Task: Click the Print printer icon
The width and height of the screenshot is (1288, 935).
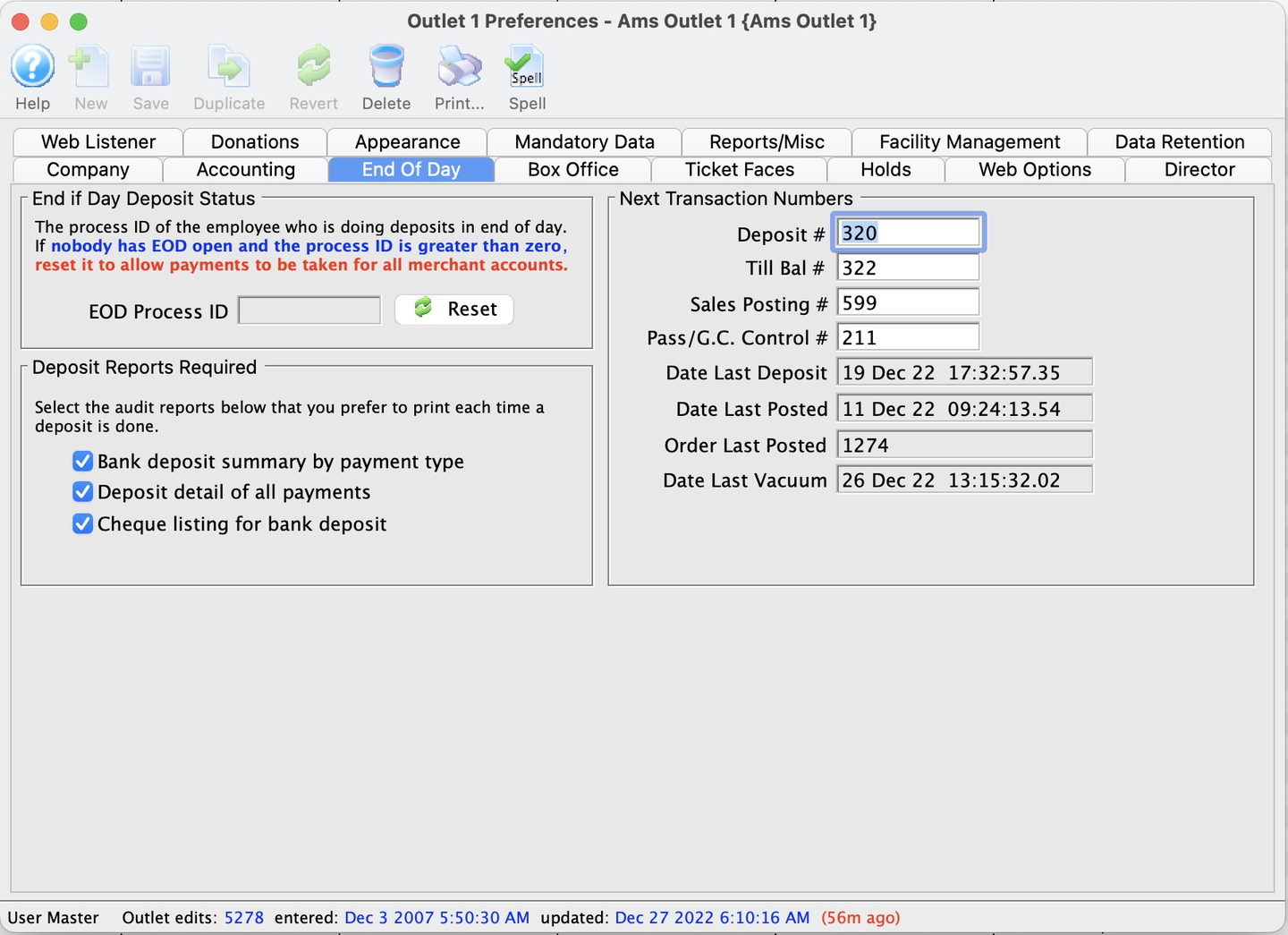Action: click(x=459, y=67)
